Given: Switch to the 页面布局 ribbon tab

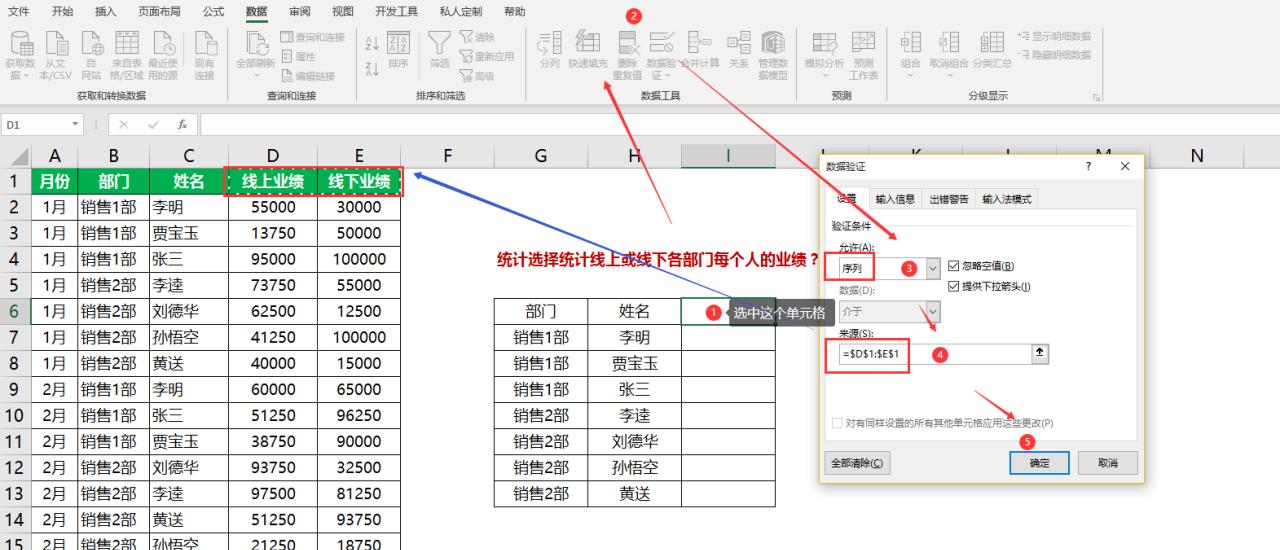Looking at the screenshot, I should [x=159, y=11].
